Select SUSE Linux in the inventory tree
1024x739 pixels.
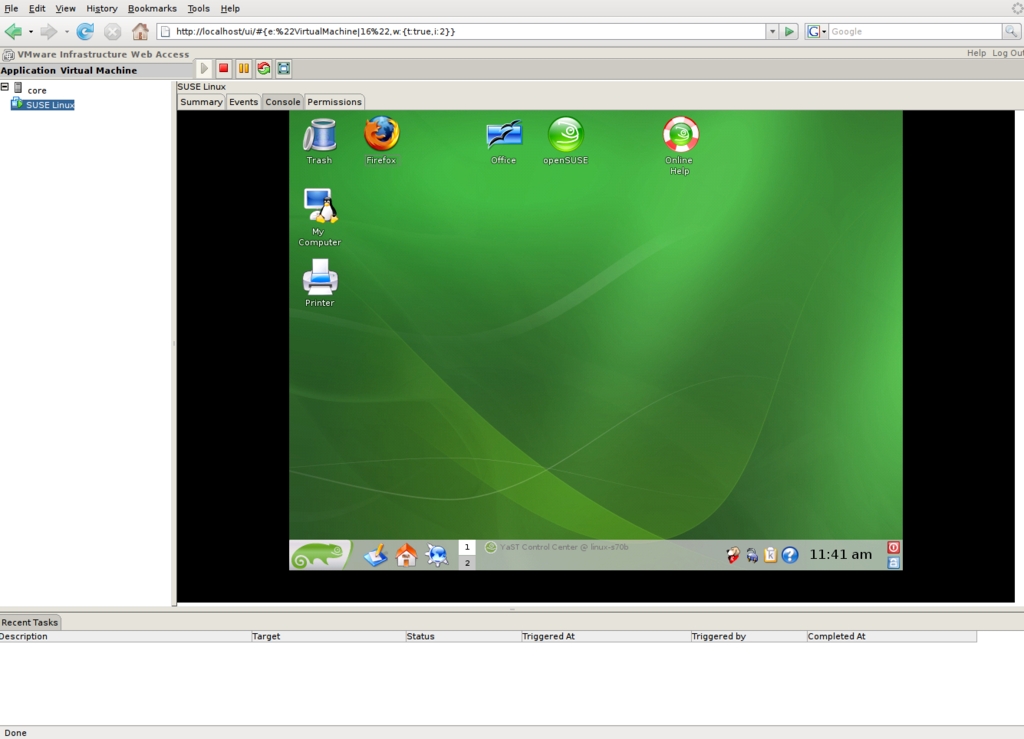click(49, 105)
